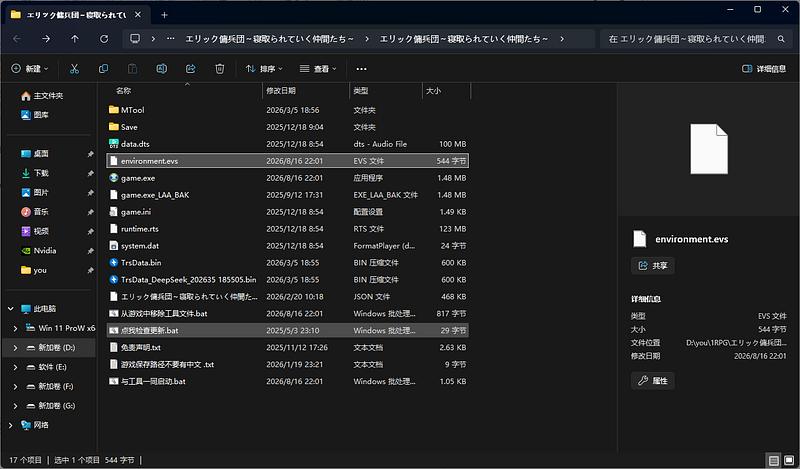Click the PC monitor icon in address bar
The image size is (800, 469).
pos(135,39)
